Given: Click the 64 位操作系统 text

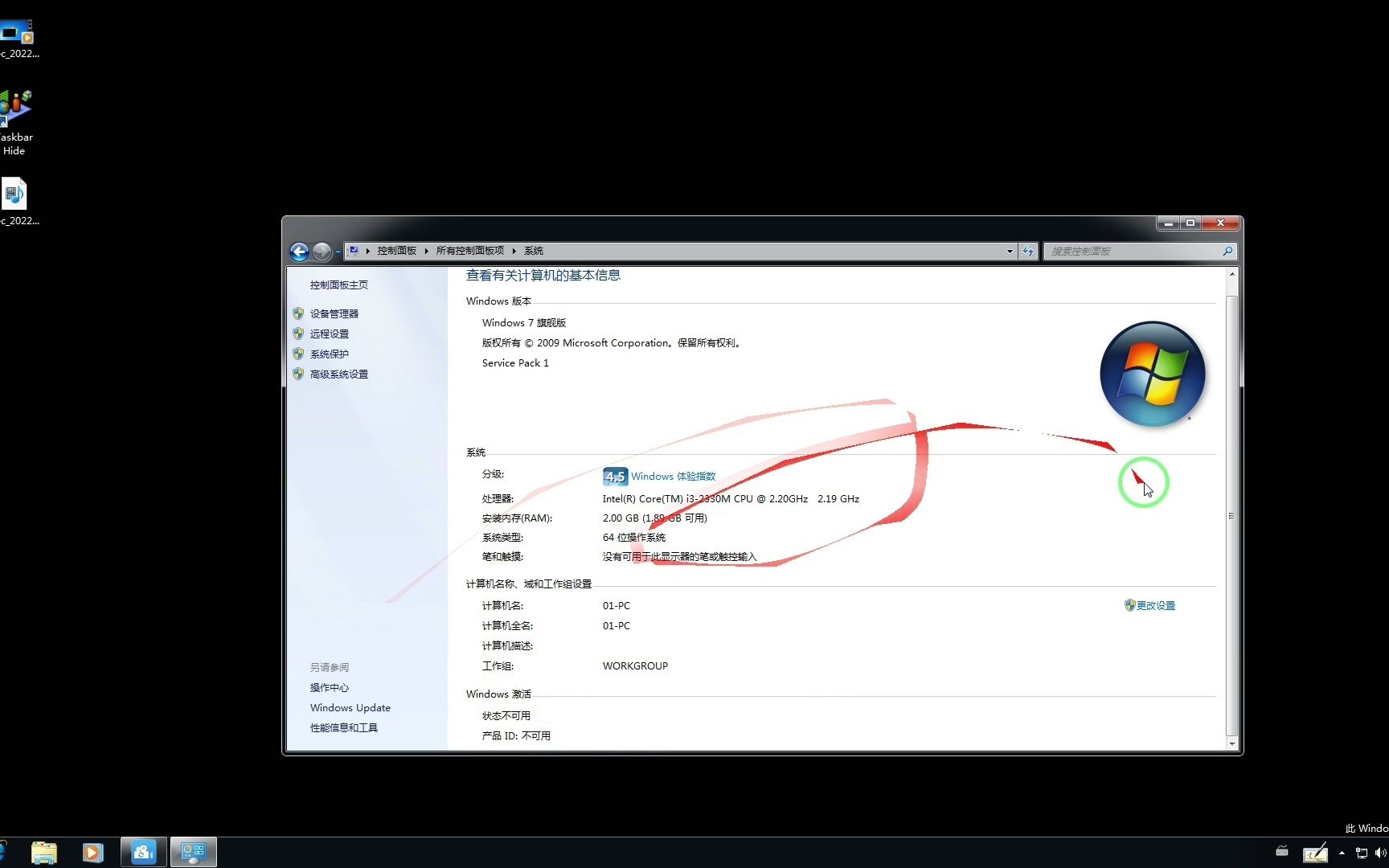Looking at the screenshot, I should point(634,537).
